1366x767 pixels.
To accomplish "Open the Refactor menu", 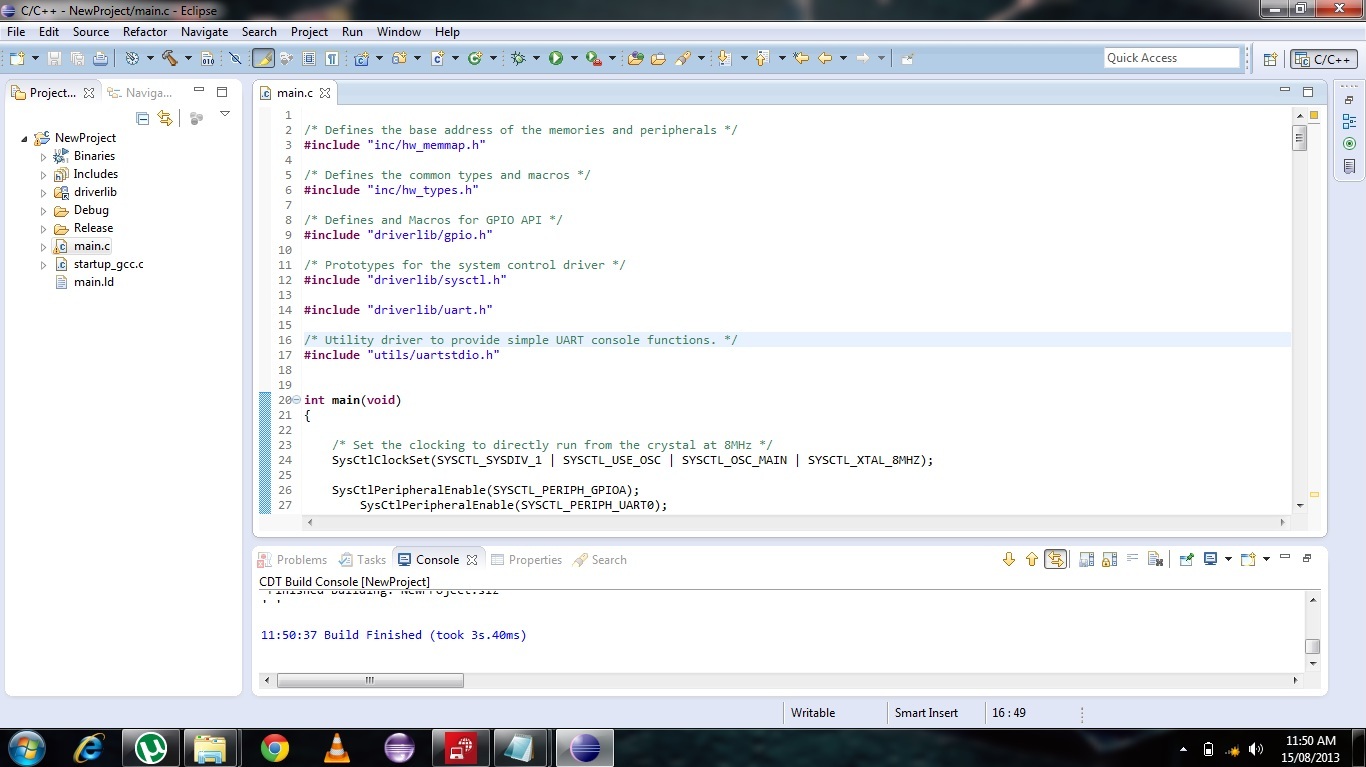I will (x=145, y=32).
